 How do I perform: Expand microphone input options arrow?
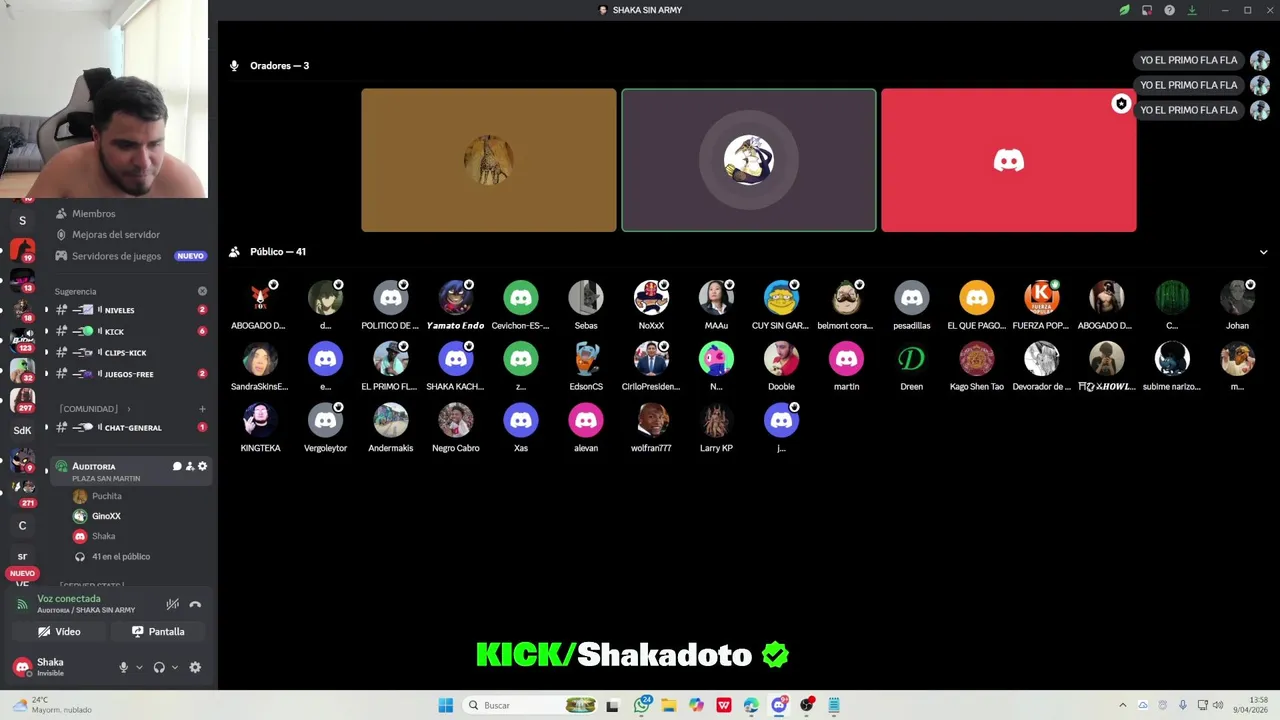(x=139, y=667)
